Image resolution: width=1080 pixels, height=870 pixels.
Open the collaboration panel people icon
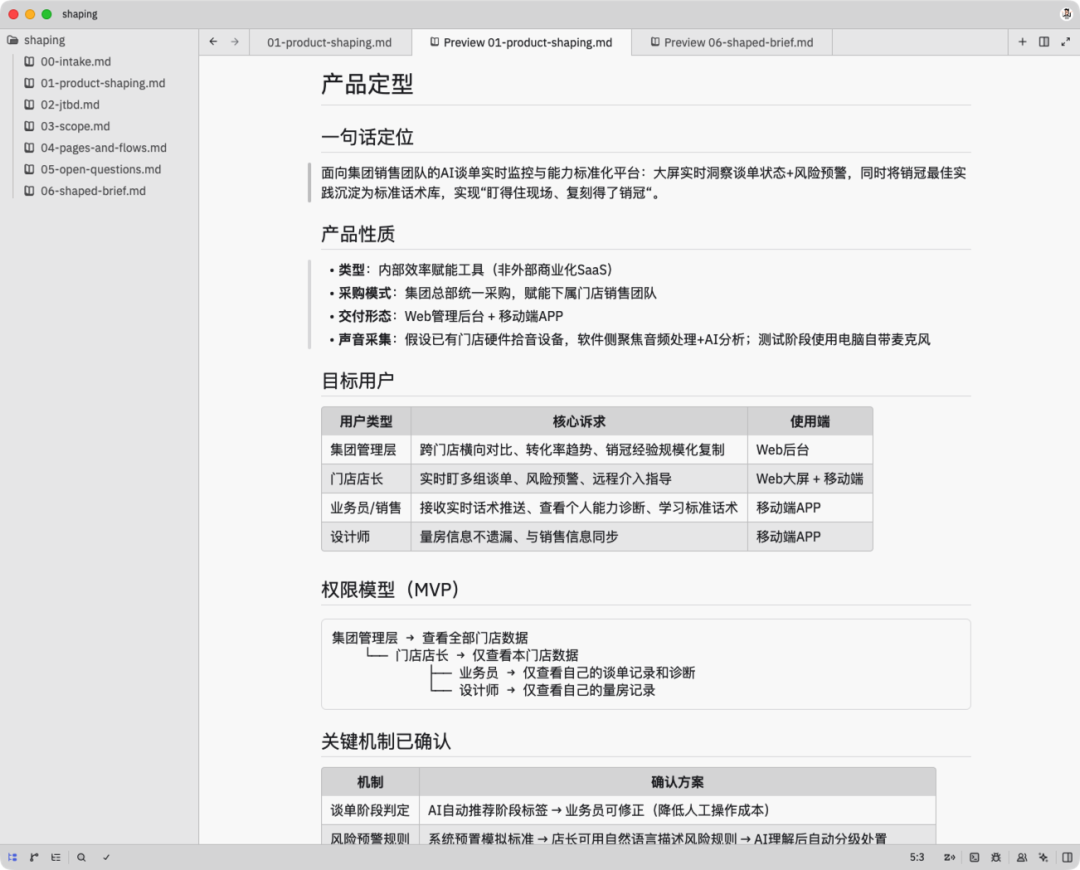[x=1021, y=858]
